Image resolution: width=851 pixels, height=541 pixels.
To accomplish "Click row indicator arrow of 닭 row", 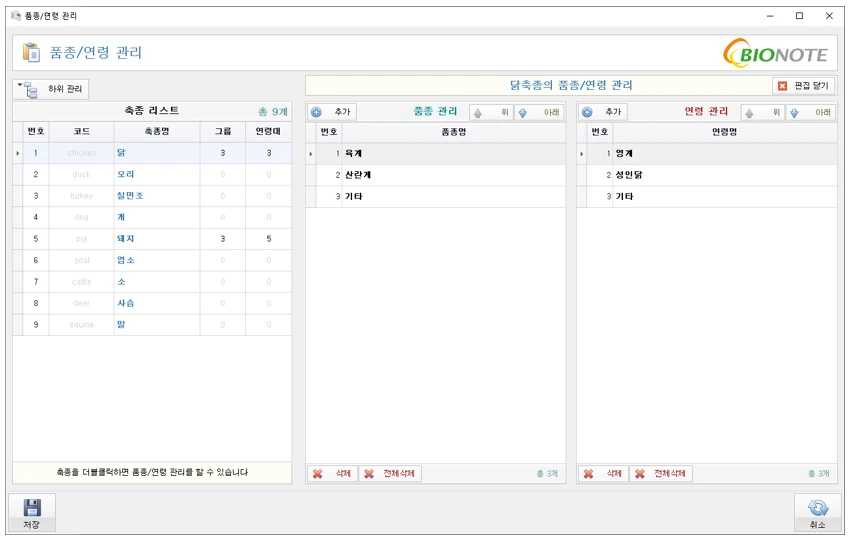I will pos(18,154).
